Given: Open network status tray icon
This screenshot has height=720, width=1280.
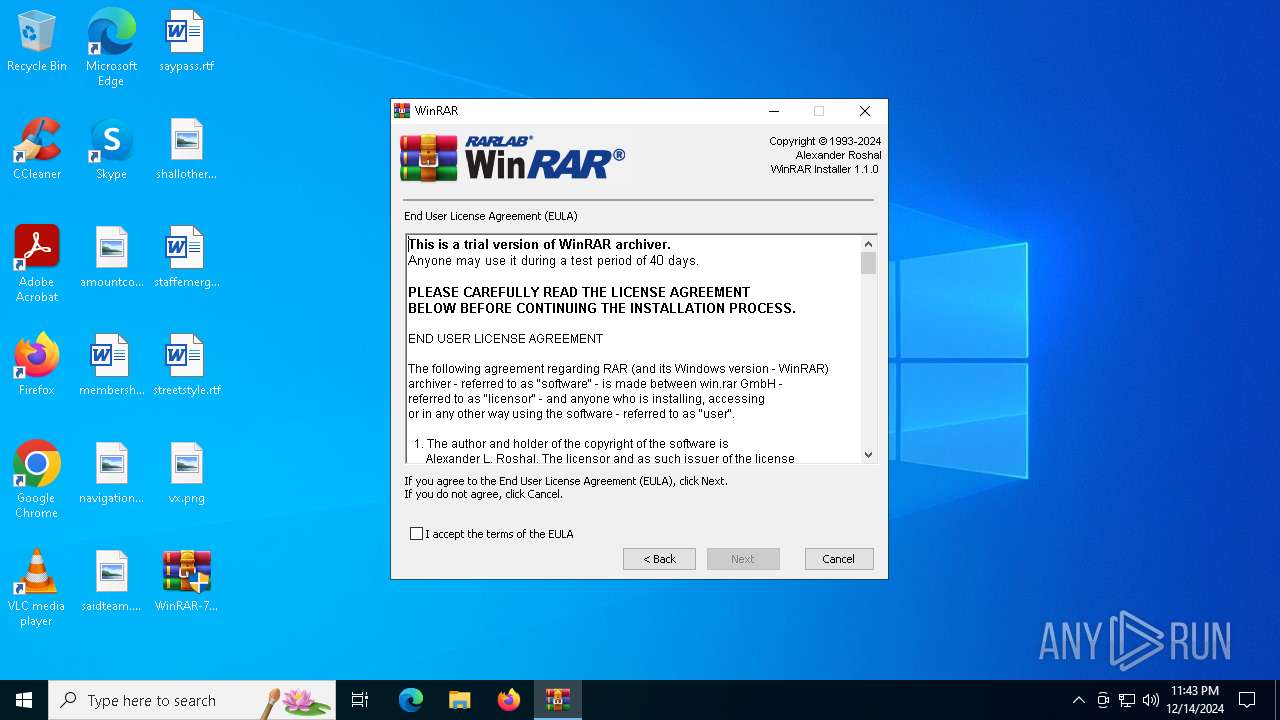Looking at the screenshot, I should point(1127,700).
